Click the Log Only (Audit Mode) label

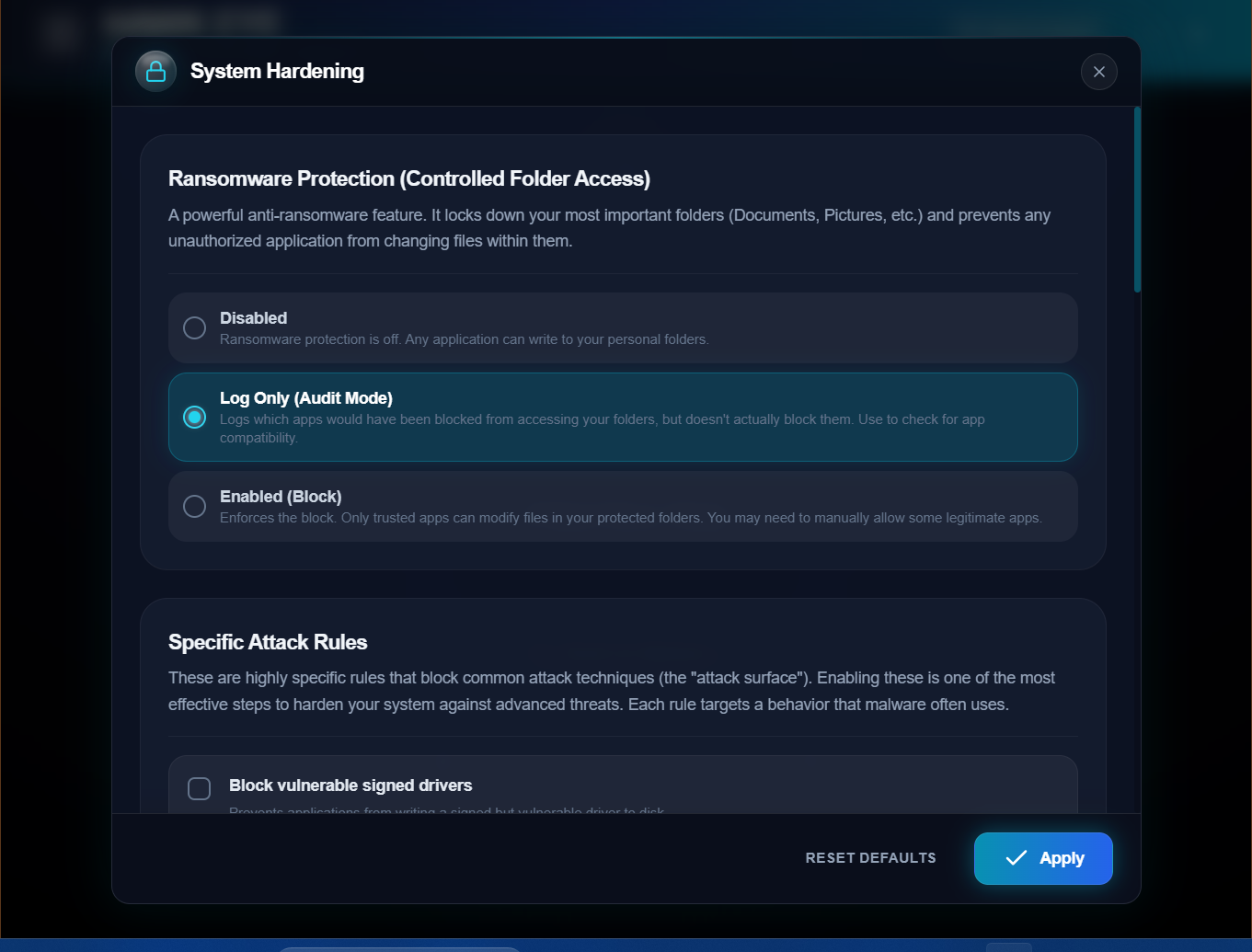tap(305, 398)
